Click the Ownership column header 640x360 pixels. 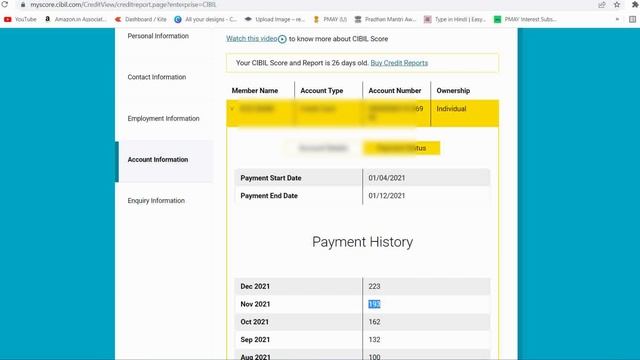coord(453,91)
